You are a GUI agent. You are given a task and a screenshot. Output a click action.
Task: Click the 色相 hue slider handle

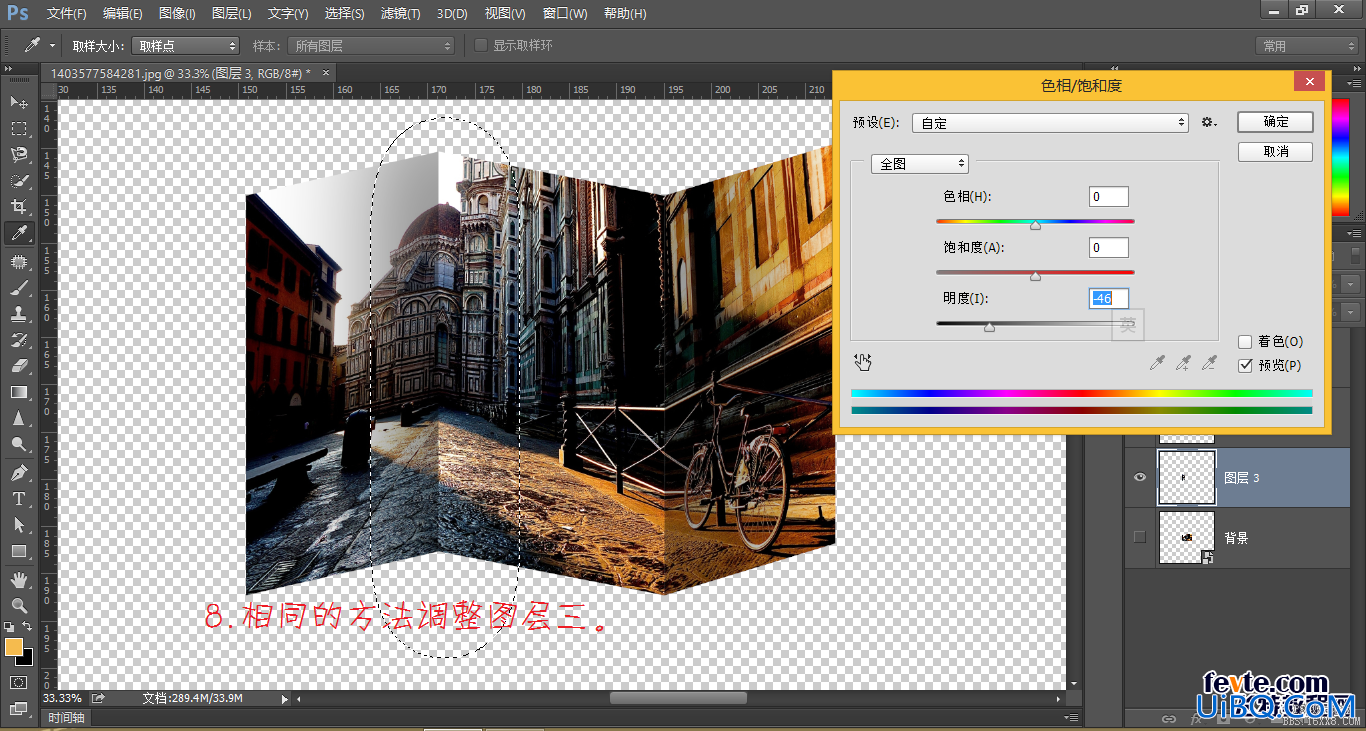click(x=1035, y=225)
